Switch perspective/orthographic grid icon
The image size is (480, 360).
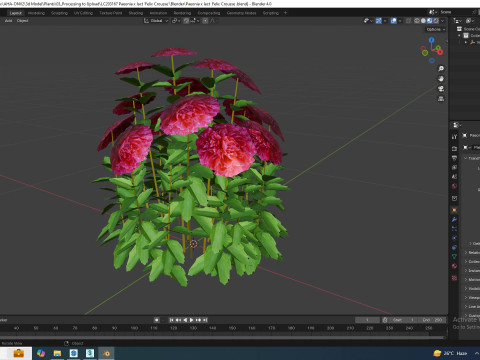(x=441, y=99)
